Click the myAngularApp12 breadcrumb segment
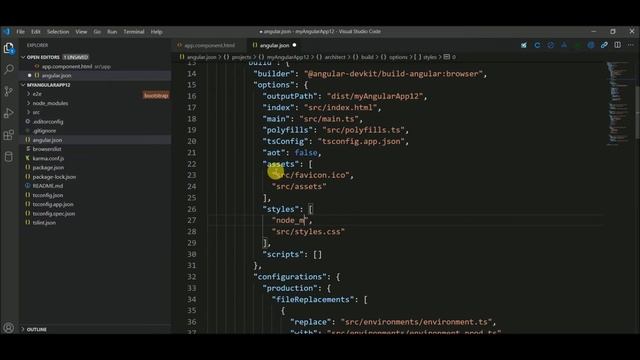 [x=288, y=57]
